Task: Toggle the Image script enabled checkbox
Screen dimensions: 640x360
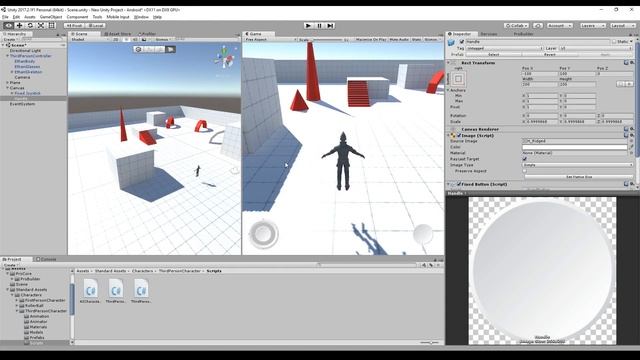Action: pos(459,135)
